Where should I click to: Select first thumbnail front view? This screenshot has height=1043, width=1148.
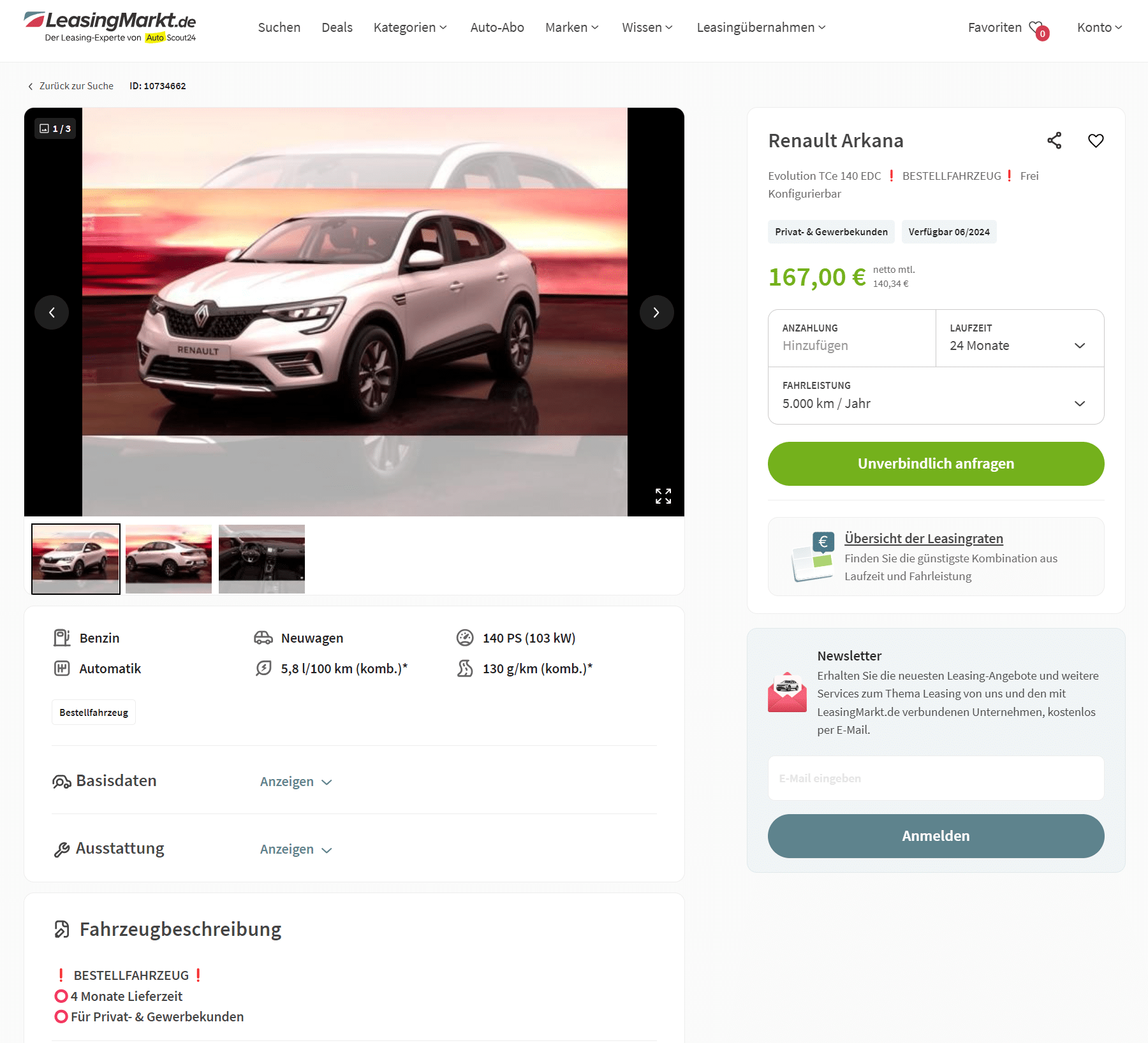pyautogui.click(x=76, y=559)
